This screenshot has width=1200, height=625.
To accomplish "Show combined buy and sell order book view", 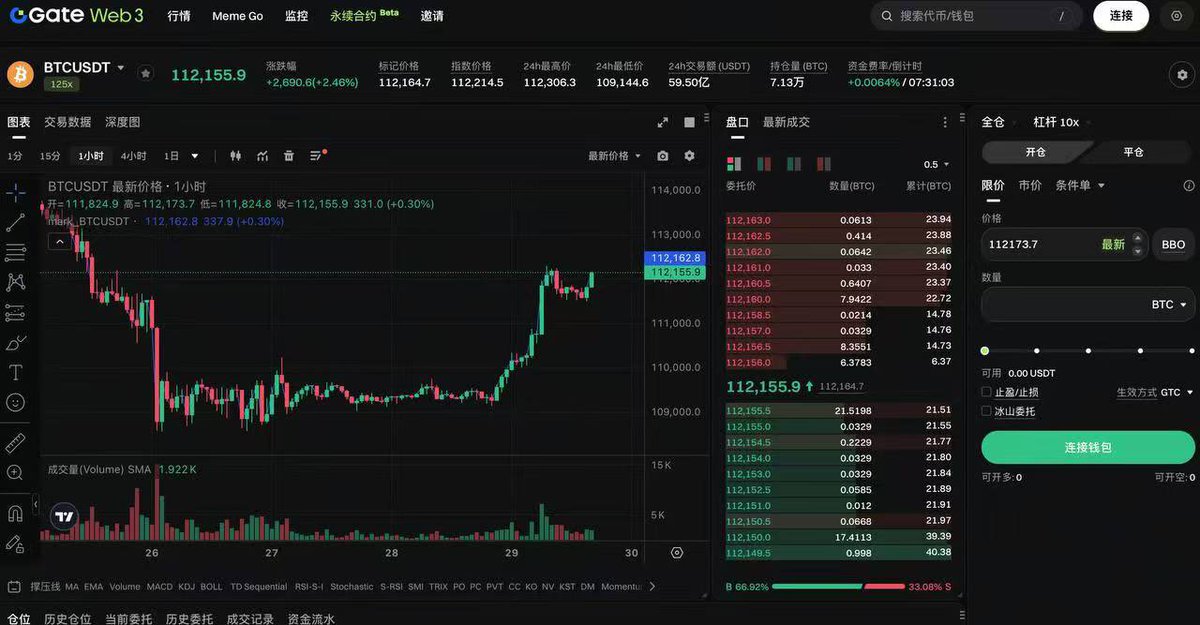I will pos(734,164).
